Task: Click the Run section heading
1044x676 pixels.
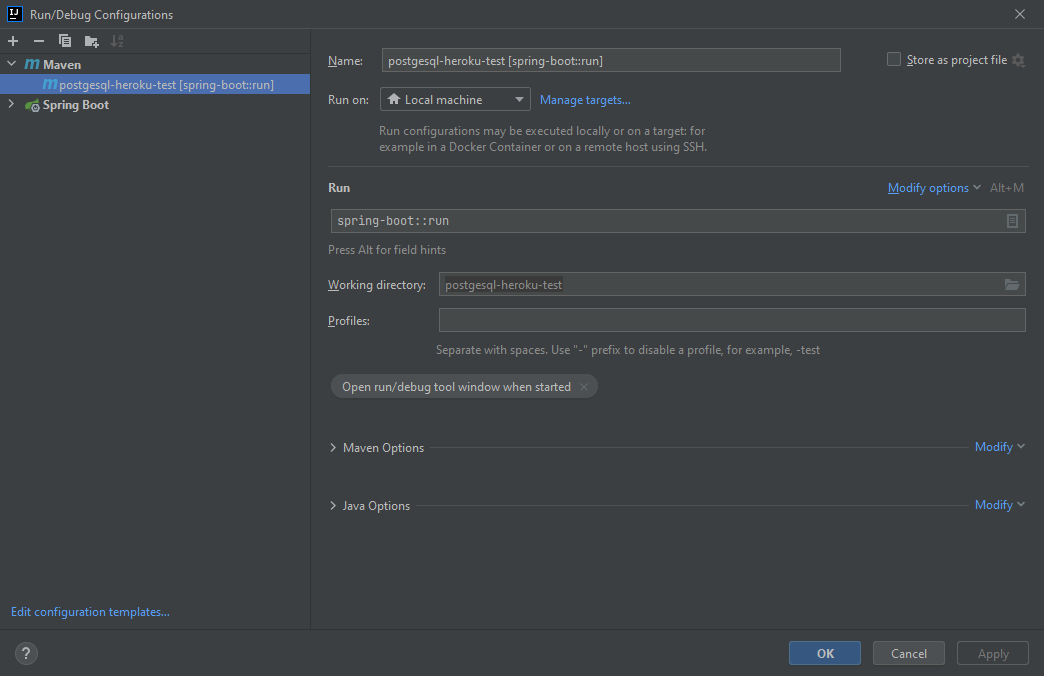Action: point(339,188)
